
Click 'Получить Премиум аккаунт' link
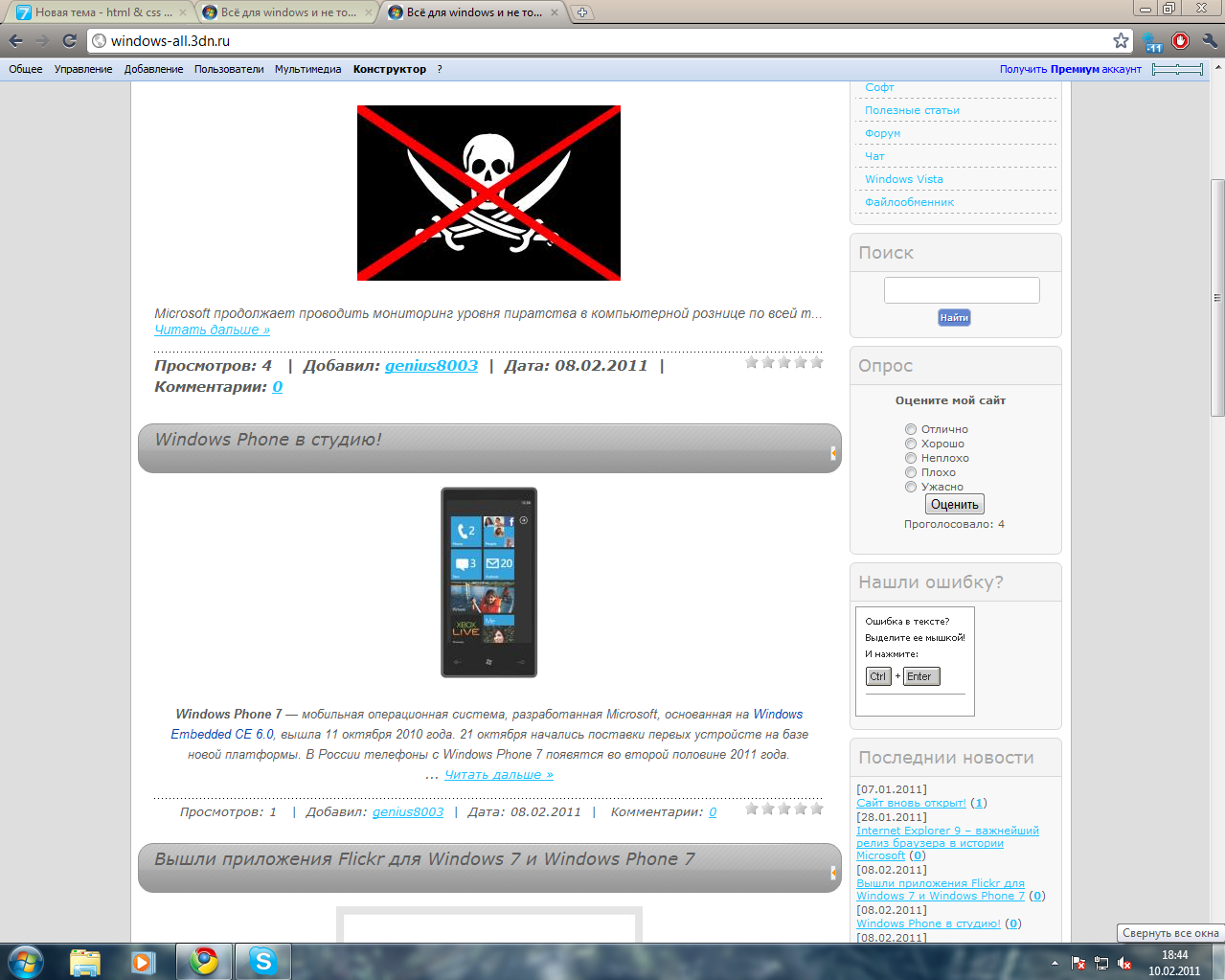[x=1071, y=69]
